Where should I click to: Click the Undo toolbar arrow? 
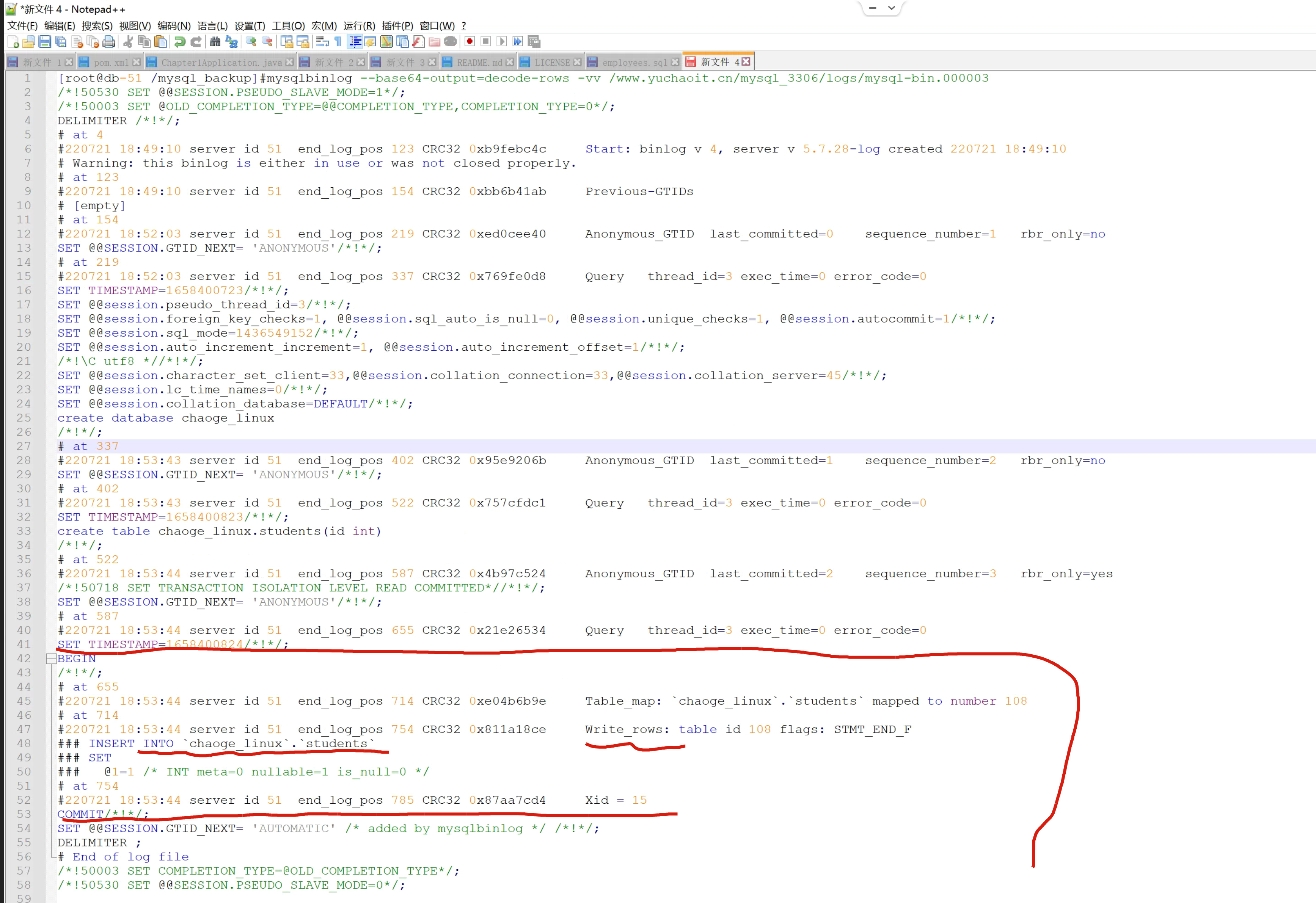[x=179, y=41]
